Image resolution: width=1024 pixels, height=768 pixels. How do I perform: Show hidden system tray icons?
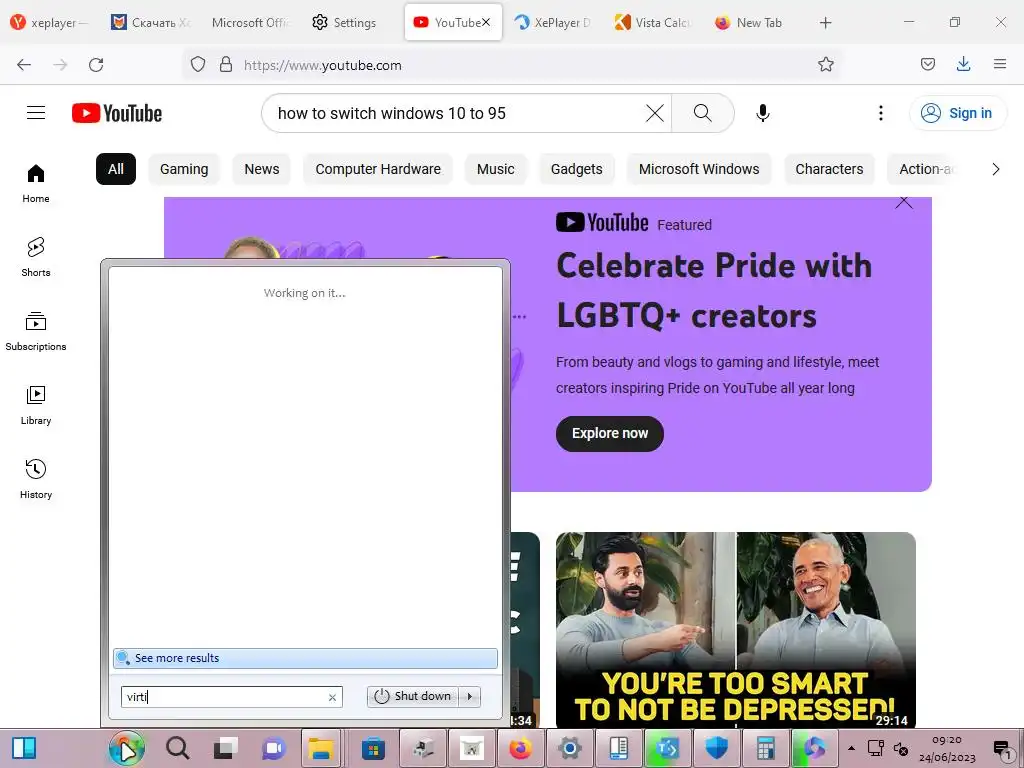coord(851,748)
